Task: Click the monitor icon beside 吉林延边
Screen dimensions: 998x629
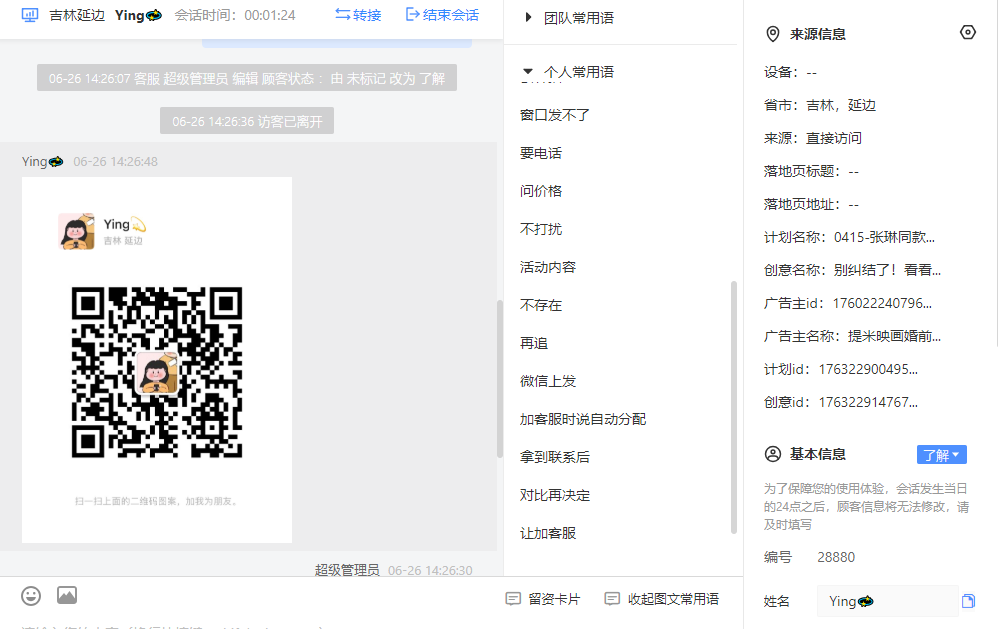Action: pos(30,15)
